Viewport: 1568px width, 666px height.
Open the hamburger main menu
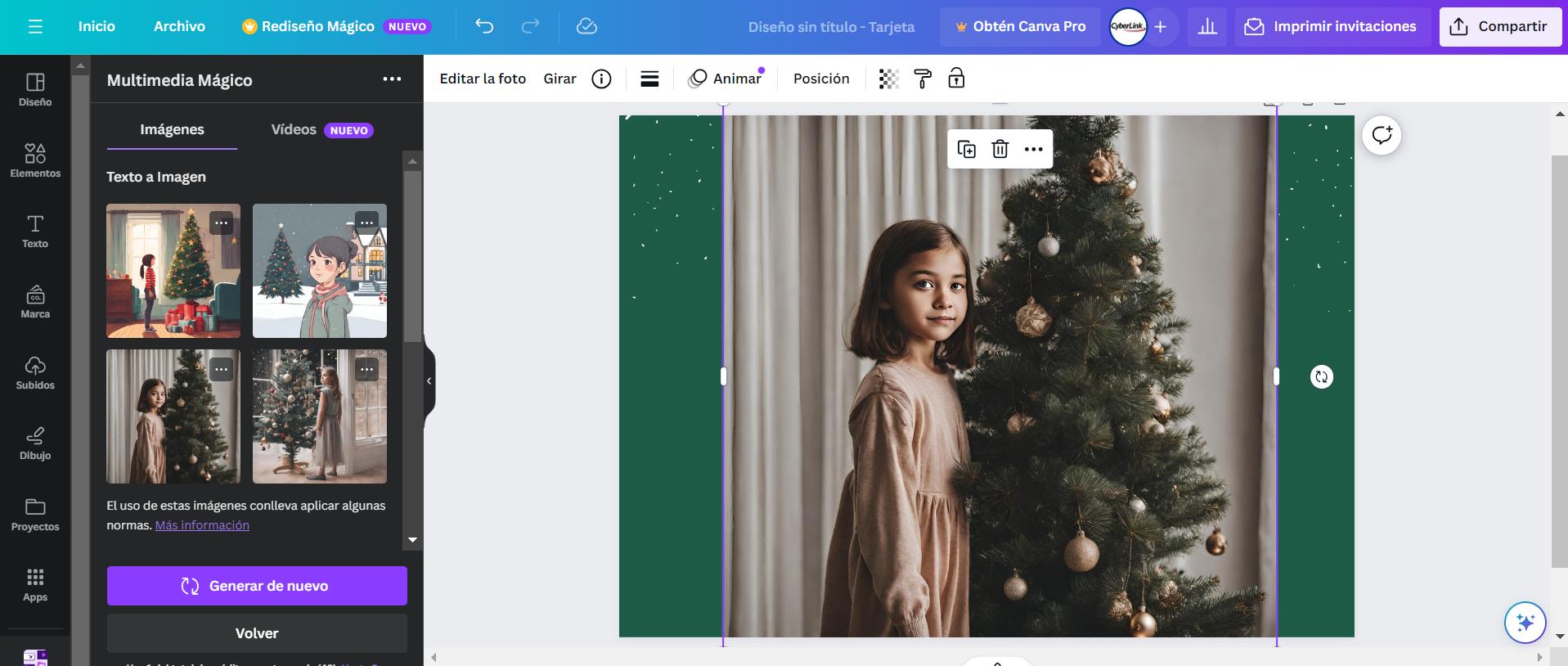pos(35,26)
